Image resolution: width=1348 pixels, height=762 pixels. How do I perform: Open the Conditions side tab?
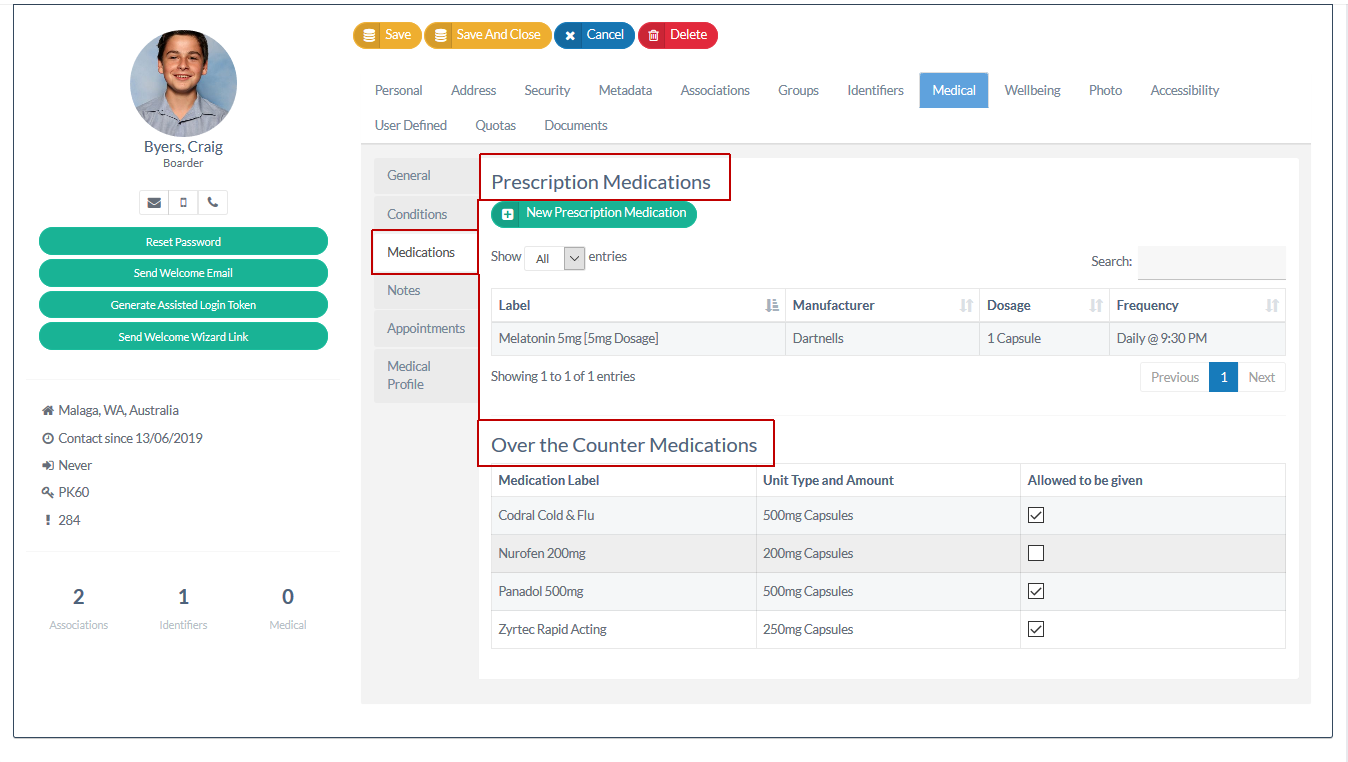pyautogui.click(x=417, y=214)
